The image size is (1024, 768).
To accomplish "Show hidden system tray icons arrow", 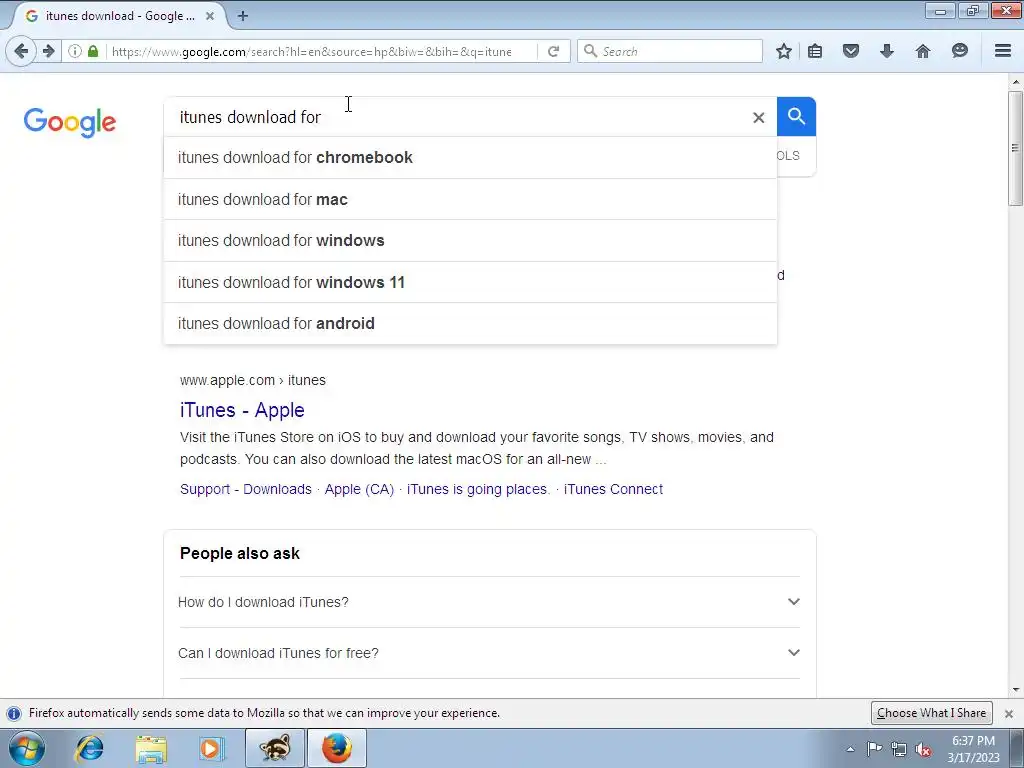I will (x=850, y=750).
